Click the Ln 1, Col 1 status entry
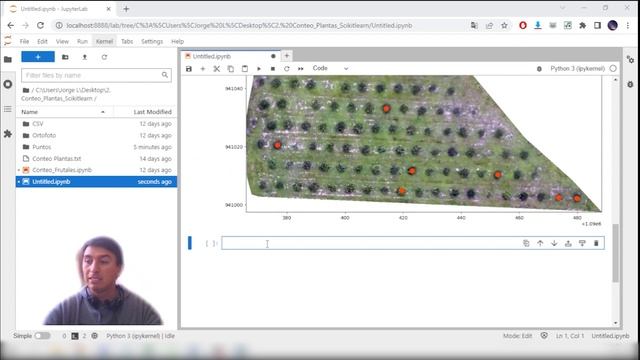Image resolution: width=640 pixels, height=360 pixels. coord(570,336)
